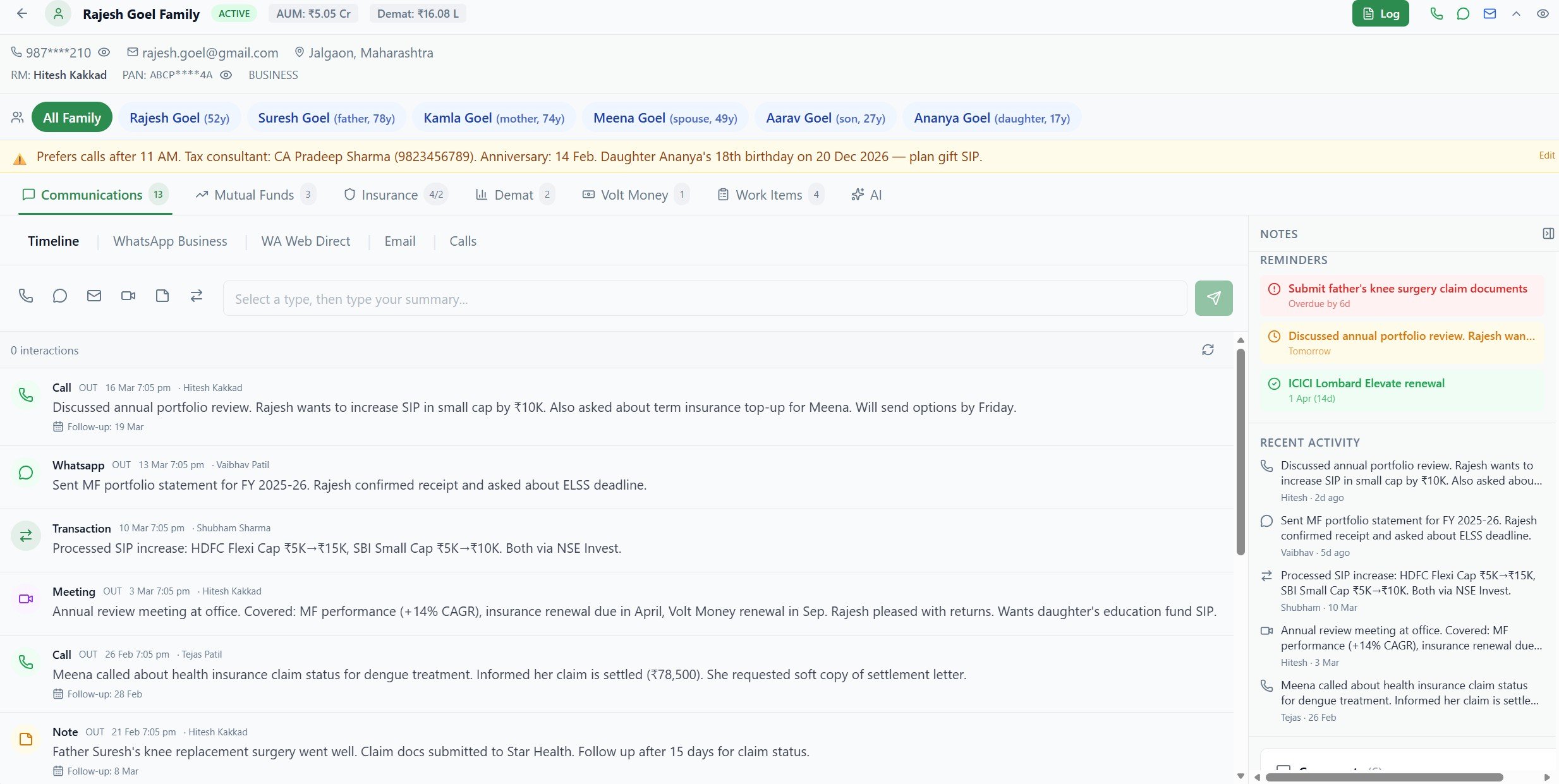The width and height of the screenshot is (1559, 784).
Task: Switch to WhatsApp Business sub-tab
Action: tap(170, 241)
